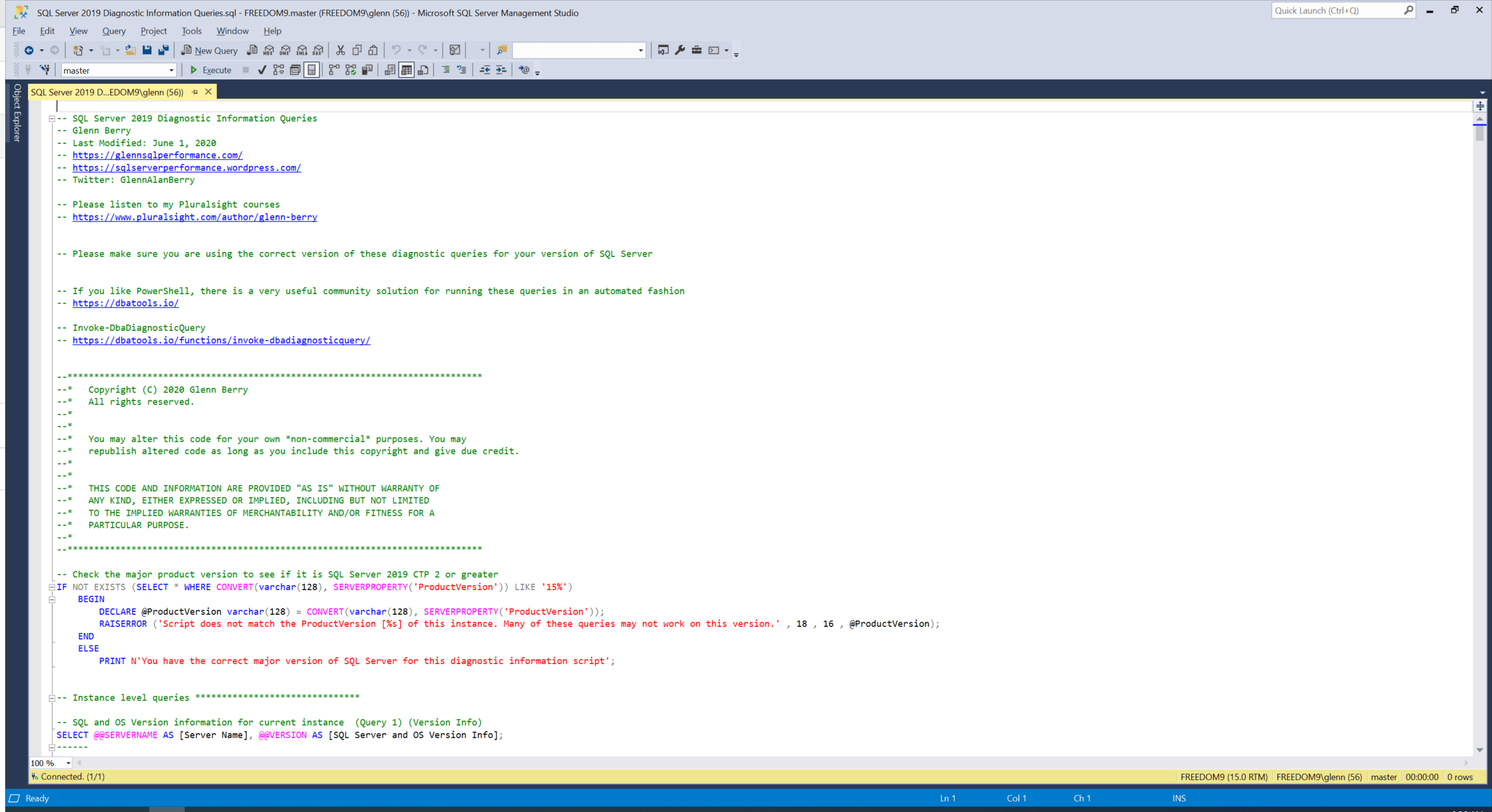Click the Comment out lines icon
This screenshot has height=812, width=1492.
coord(445,70)
